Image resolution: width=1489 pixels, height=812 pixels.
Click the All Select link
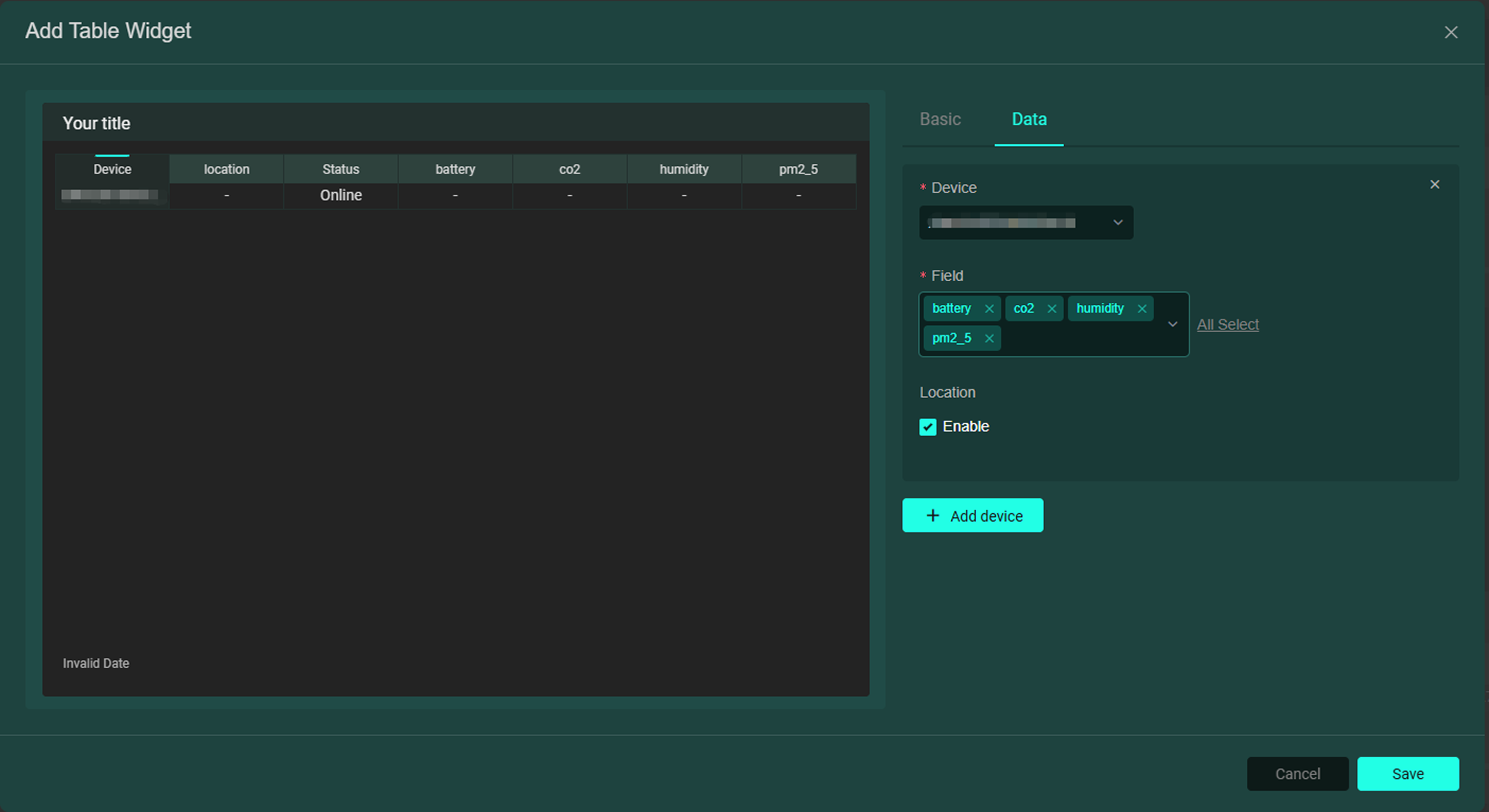click(1227, 325)
